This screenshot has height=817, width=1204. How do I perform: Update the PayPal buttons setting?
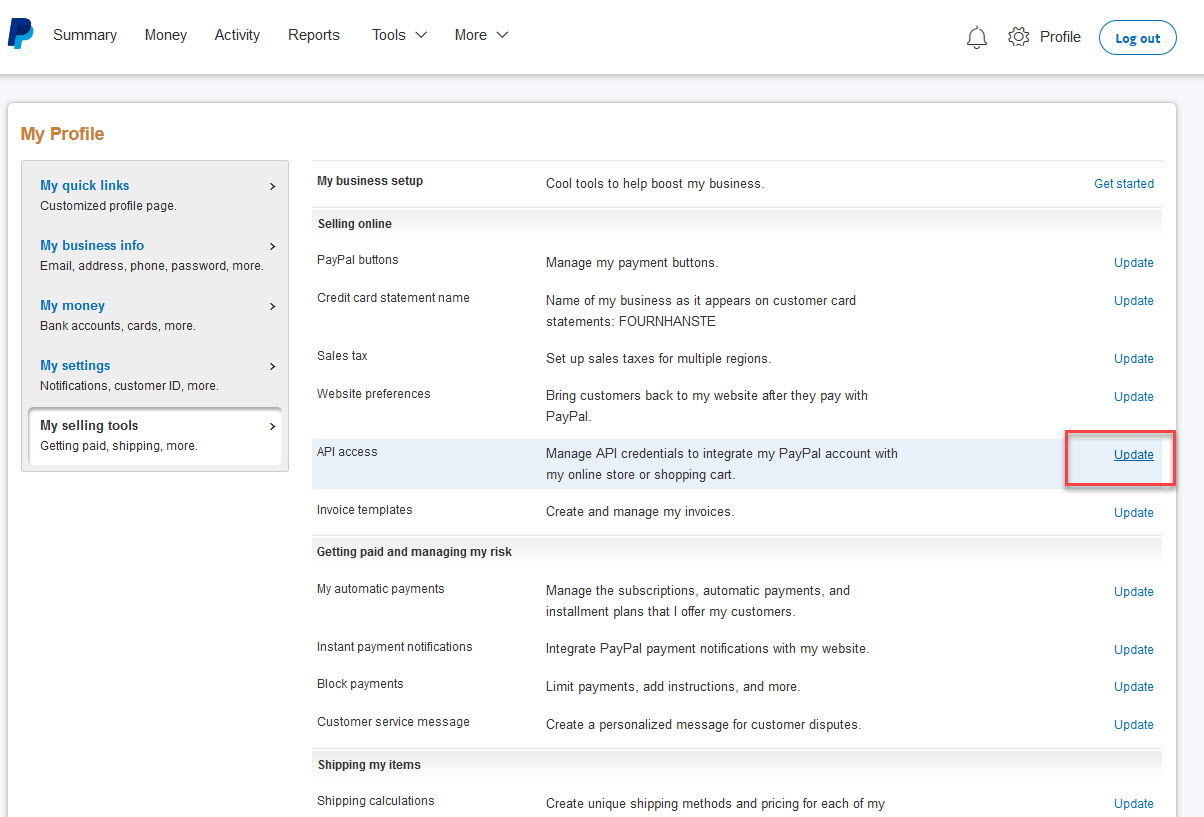pos(1134,263)
